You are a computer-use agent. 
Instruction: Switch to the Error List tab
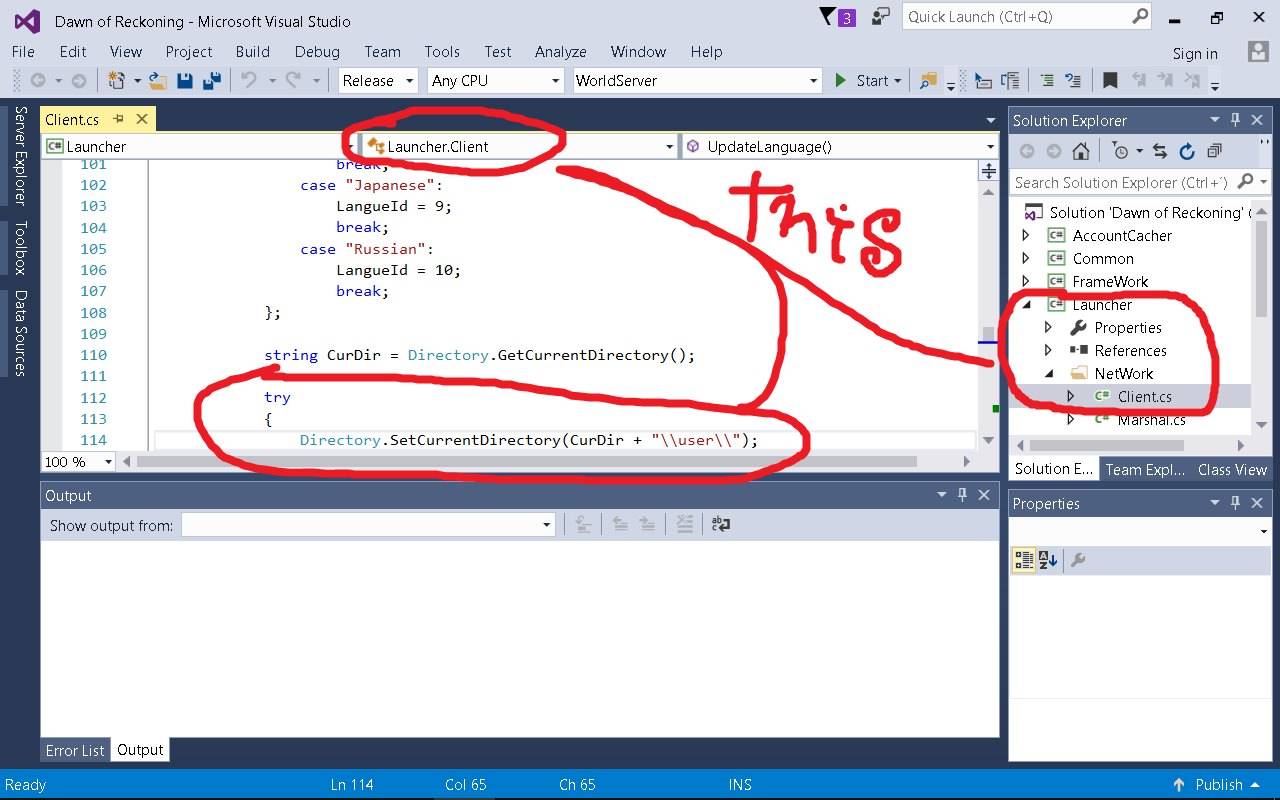(75, 749)
